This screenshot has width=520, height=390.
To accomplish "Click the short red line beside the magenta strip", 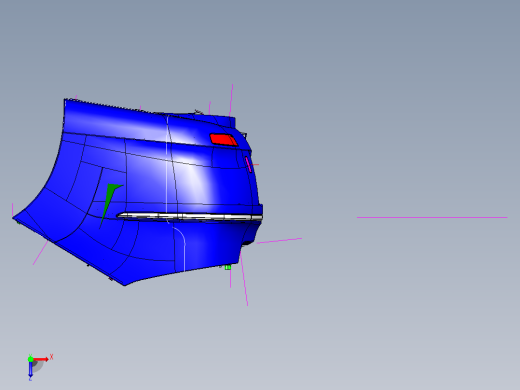I will [255, 165].
